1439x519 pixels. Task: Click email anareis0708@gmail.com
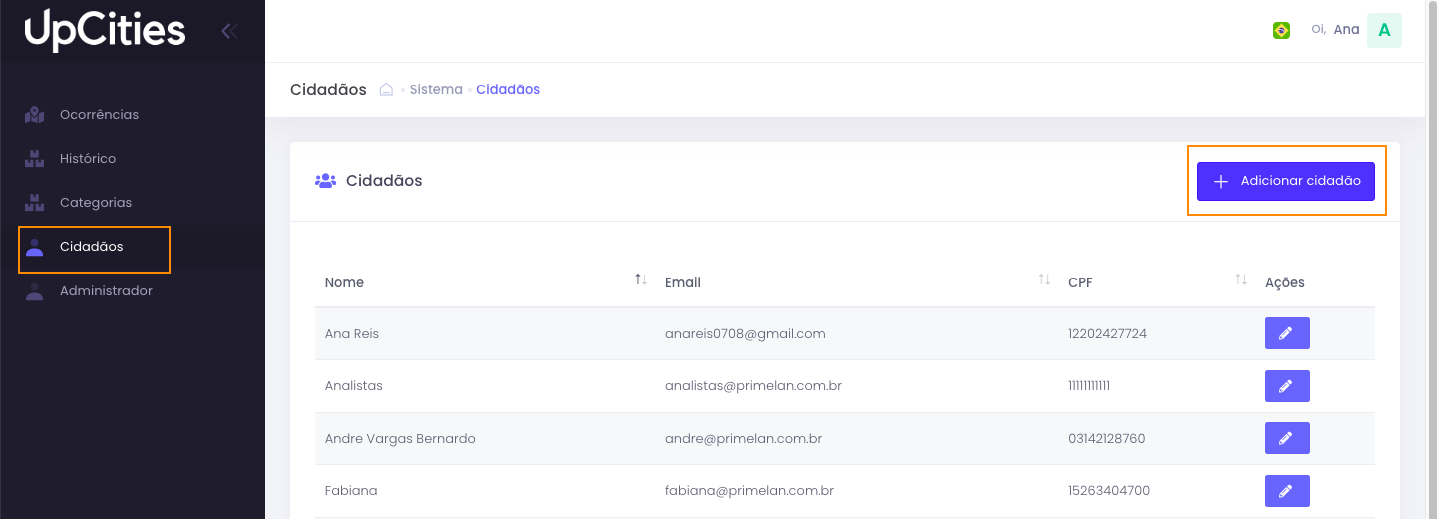745,333
